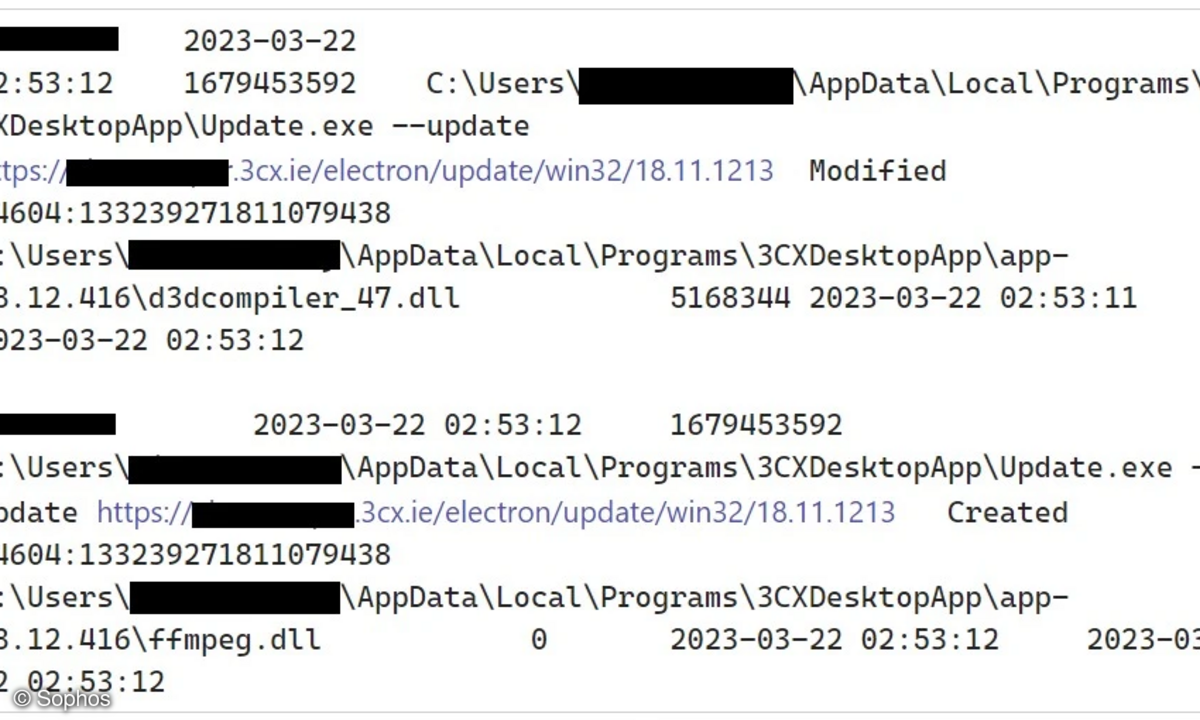
Task: Click the second 1679453592 timestamp after 02:53:12
Action: (x=756, y=425)
